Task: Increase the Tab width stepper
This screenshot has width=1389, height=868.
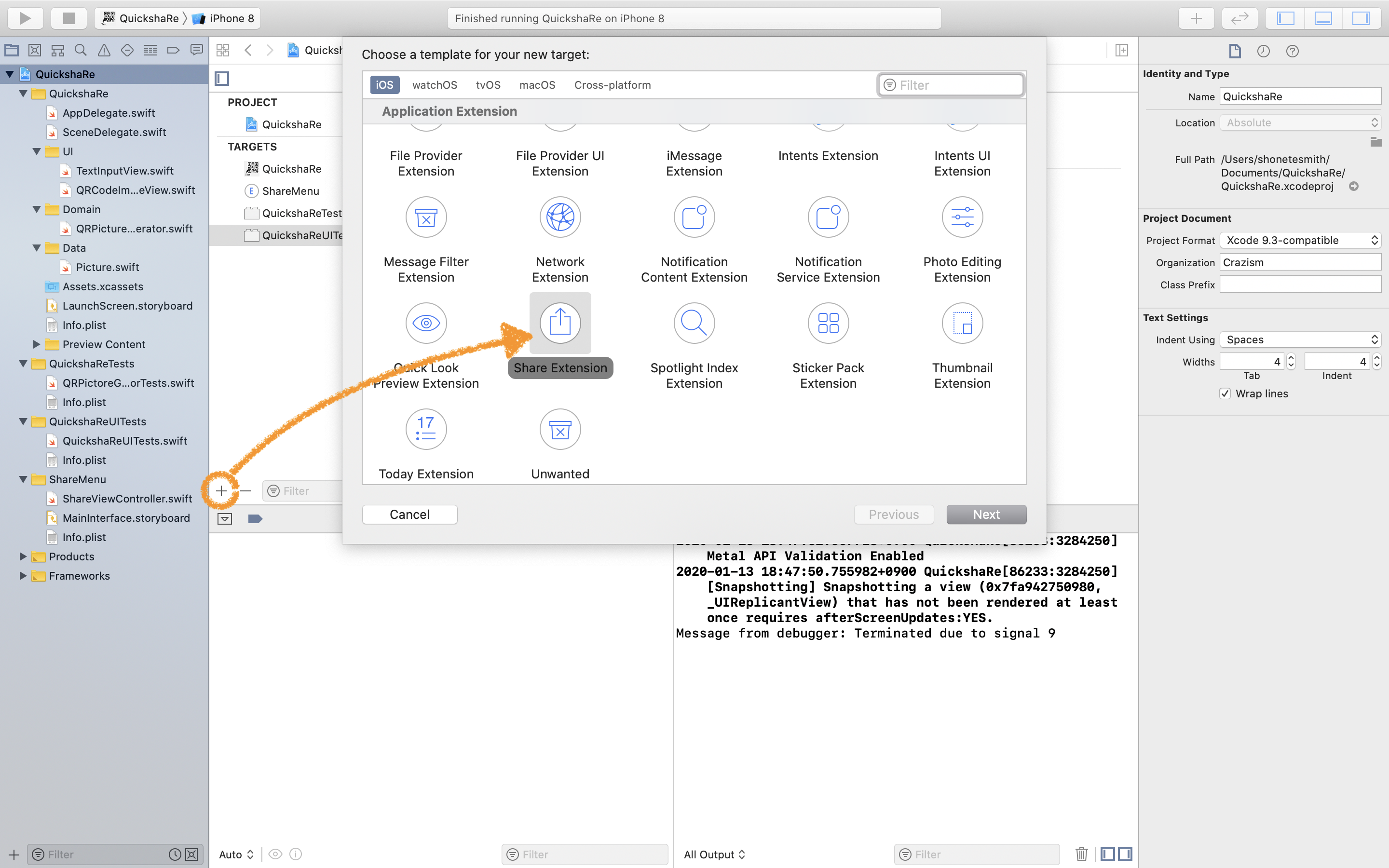Action: click(1292, 358)
